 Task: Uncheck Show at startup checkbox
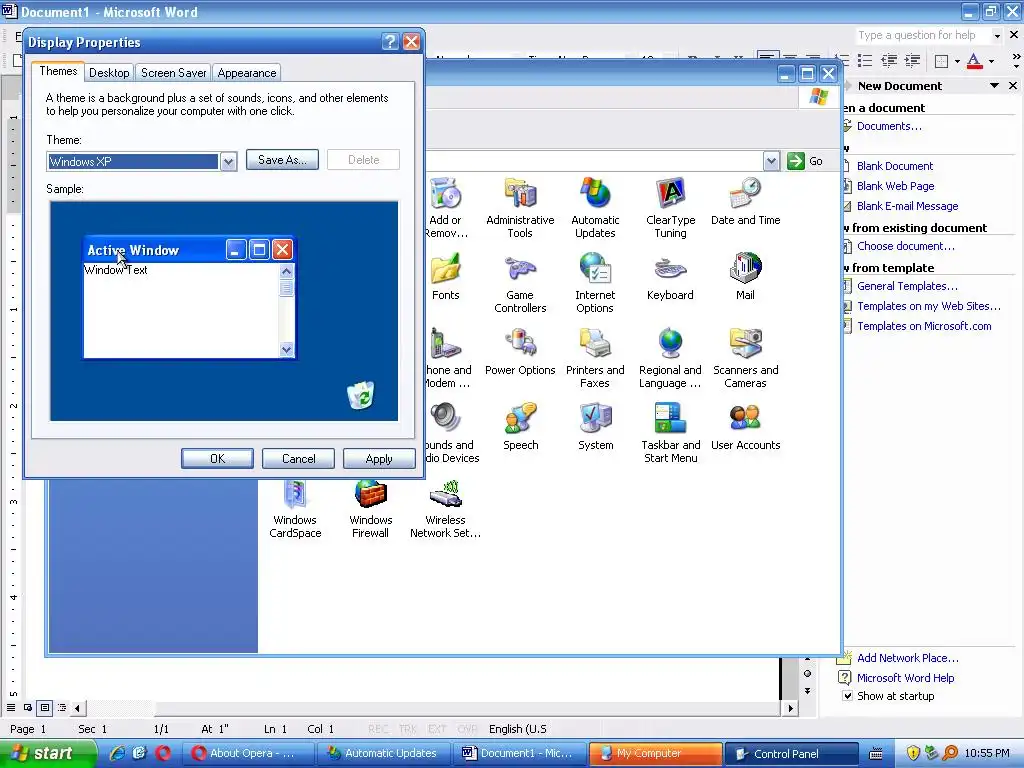(847, 696)
